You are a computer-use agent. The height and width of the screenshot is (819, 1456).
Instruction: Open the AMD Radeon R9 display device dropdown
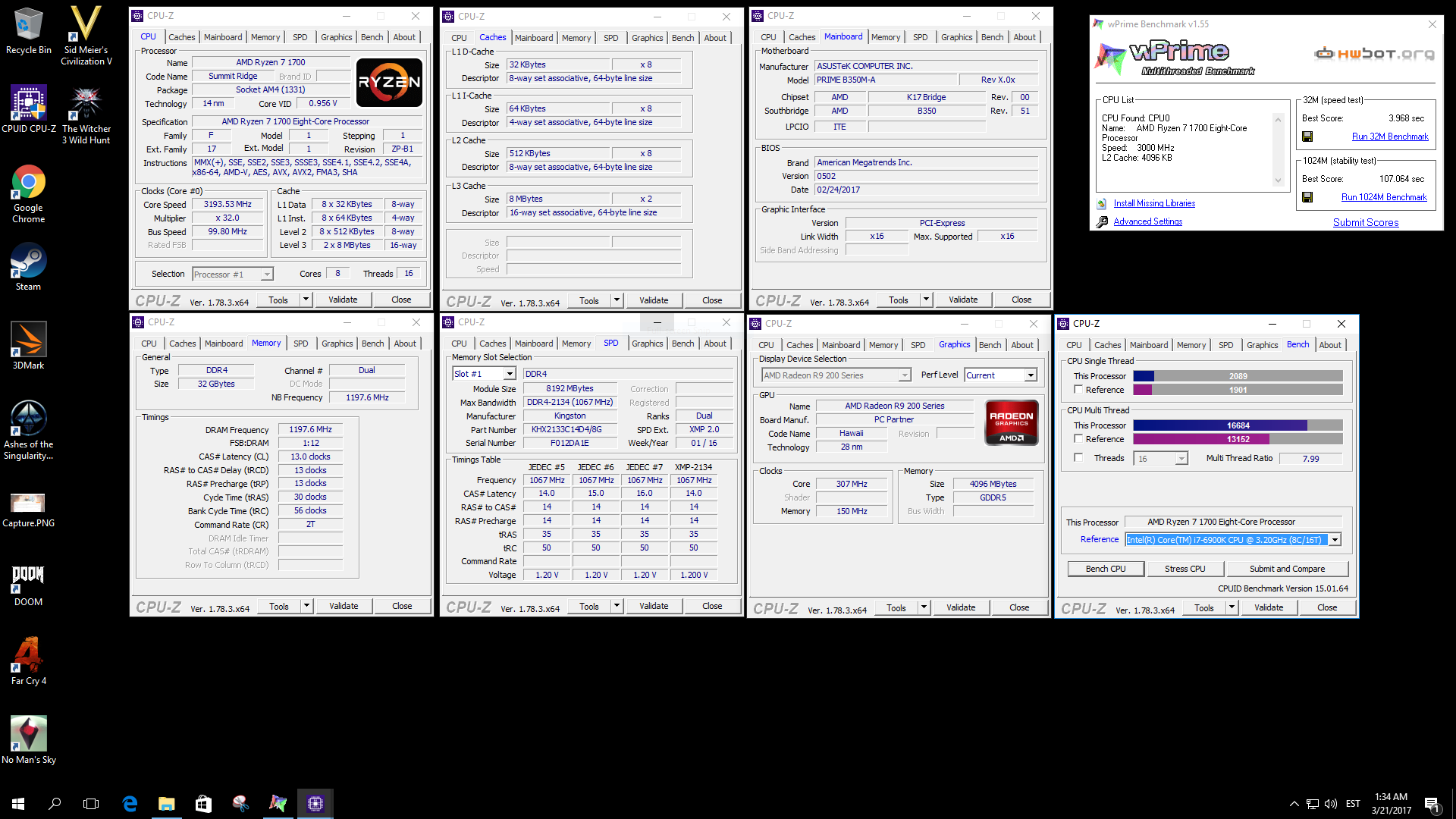pyautogui.click(x=836, y=375)
